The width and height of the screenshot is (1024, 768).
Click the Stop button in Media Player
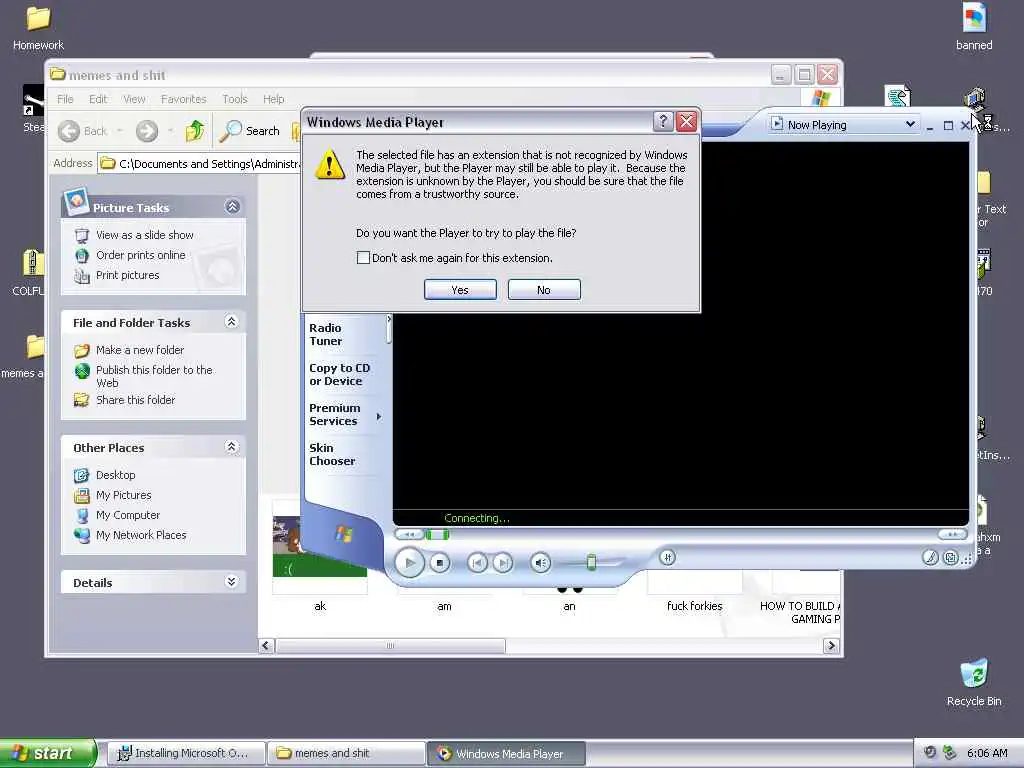tap(440, 562)
